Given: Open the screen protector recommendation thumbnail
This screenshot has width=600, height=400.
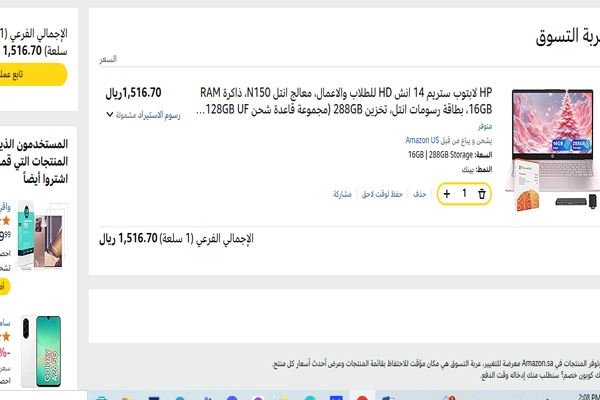Looking at the screenshot, I should (x=42, y=235).
